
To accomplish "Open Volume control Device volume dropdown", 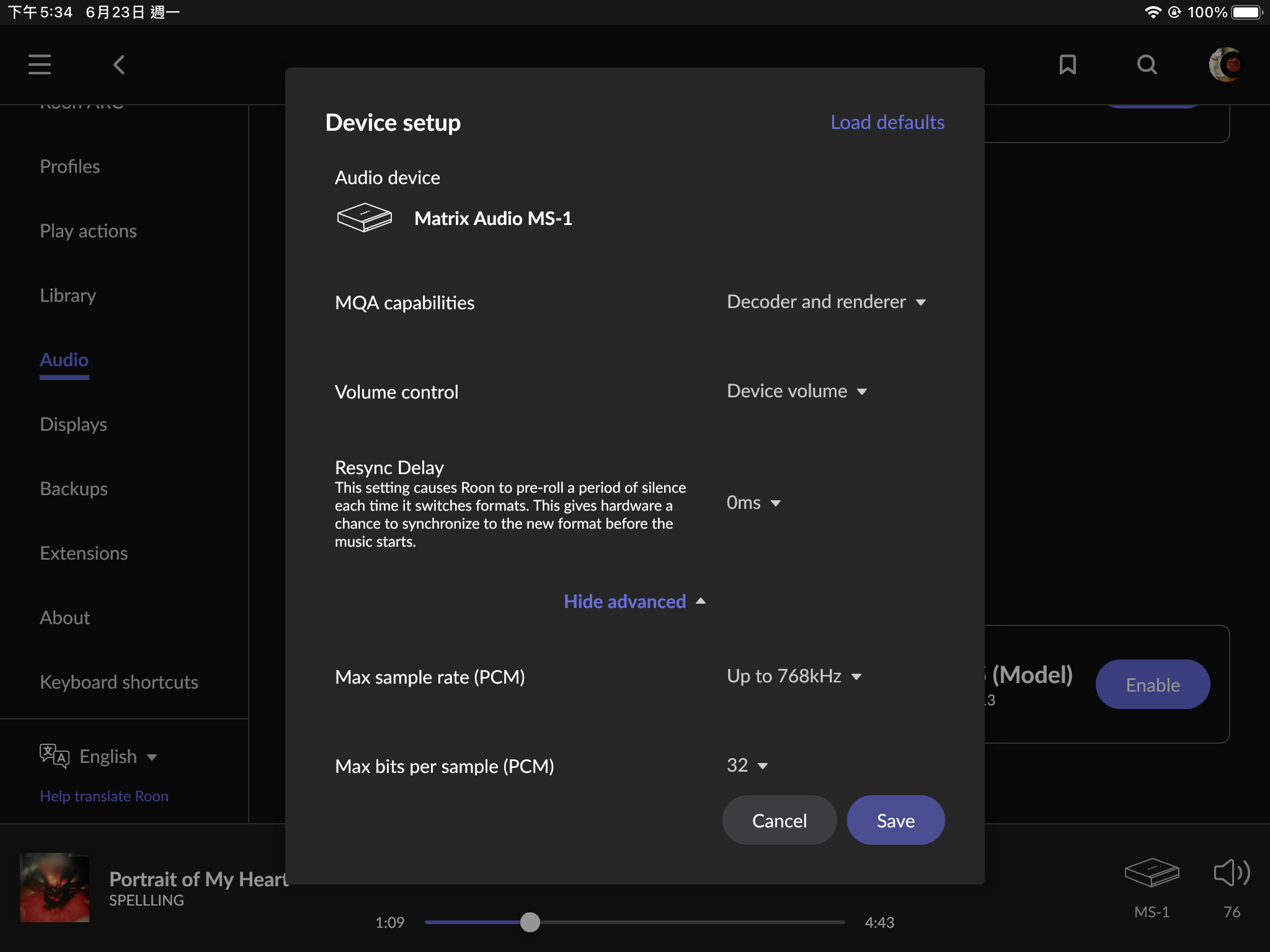I will pyautogui.click(x=797, y=391).
